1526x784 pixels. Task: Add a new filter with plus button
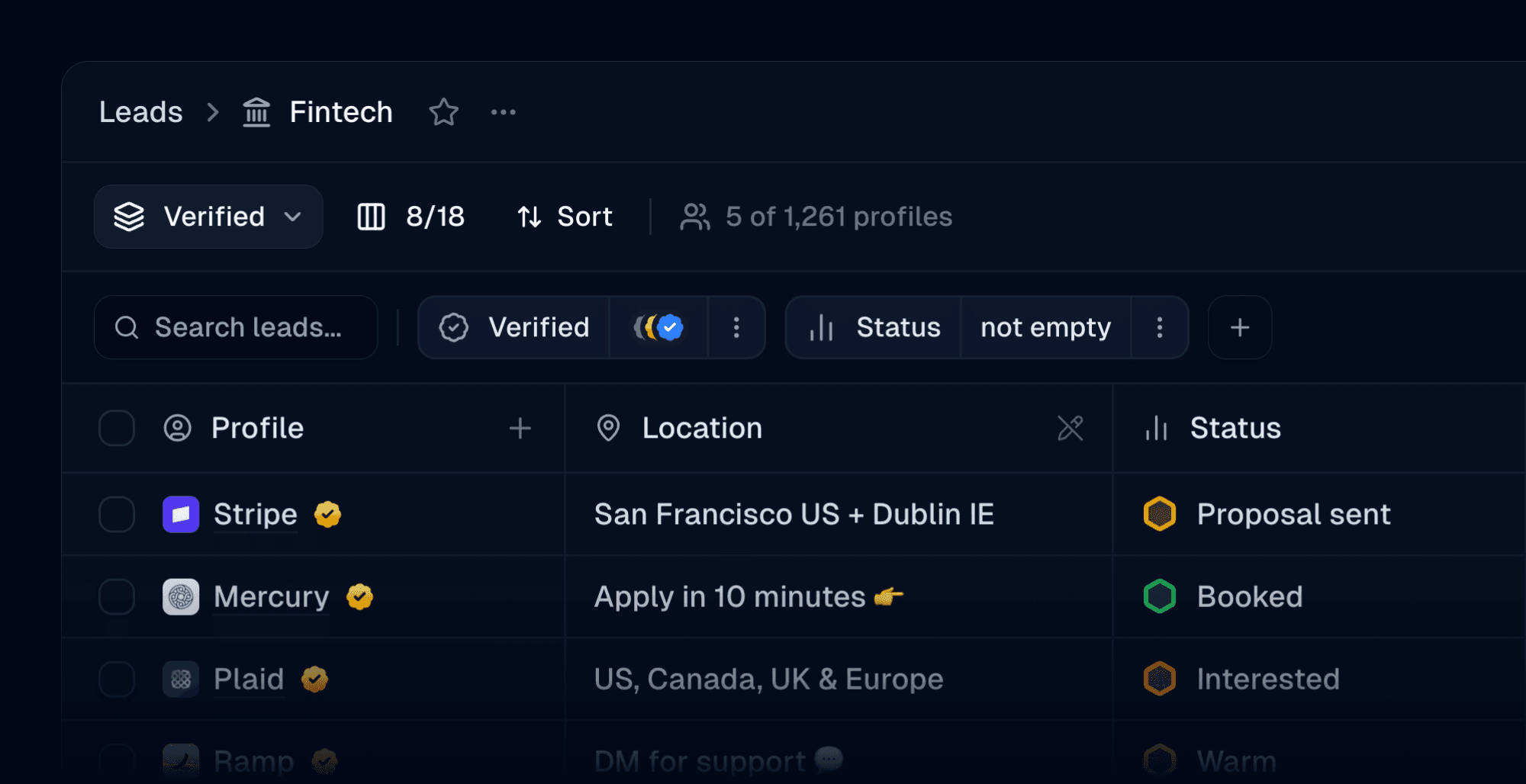1240,327
